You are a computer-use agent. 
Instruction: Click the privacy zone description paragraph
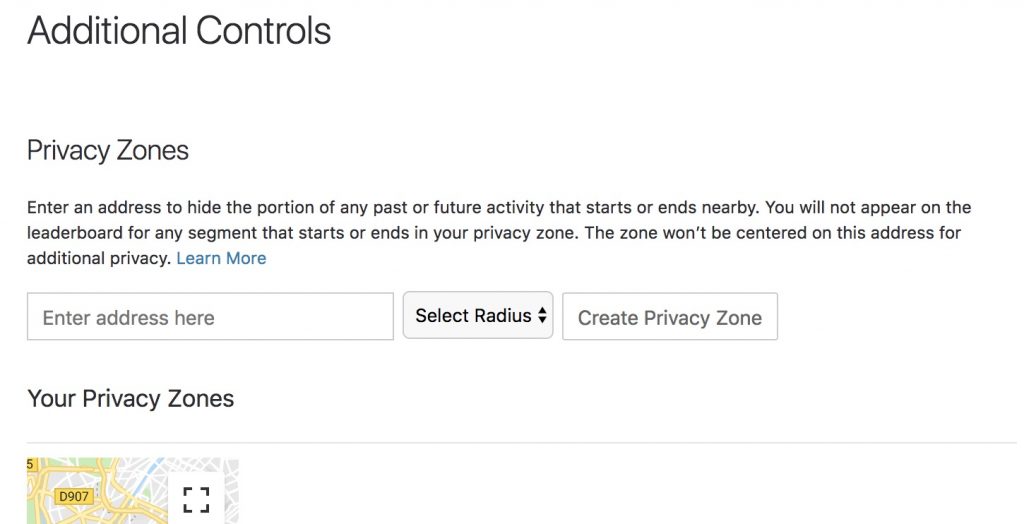(x=499, y=233)
